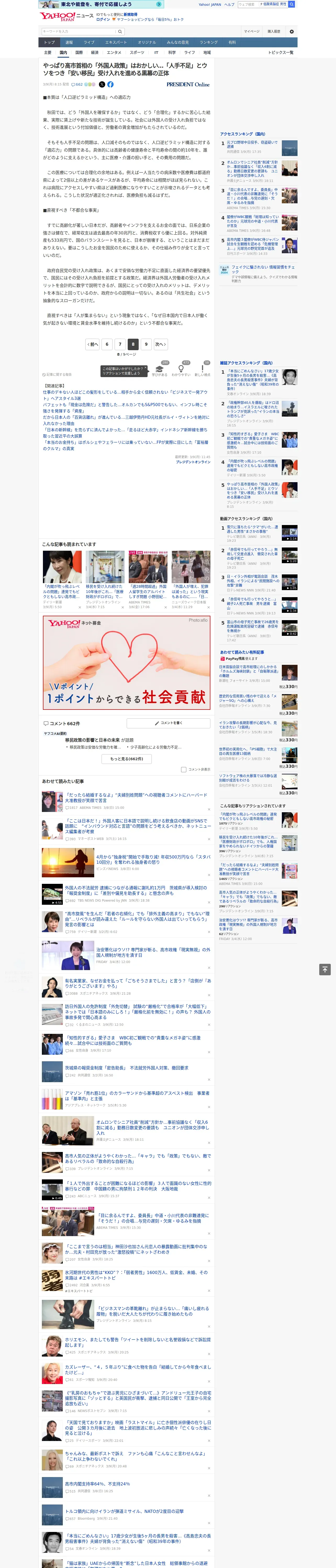Click the blue search button in top bar
The height and width of the screenshot is (1568, 336).
(x=292, y=4)
